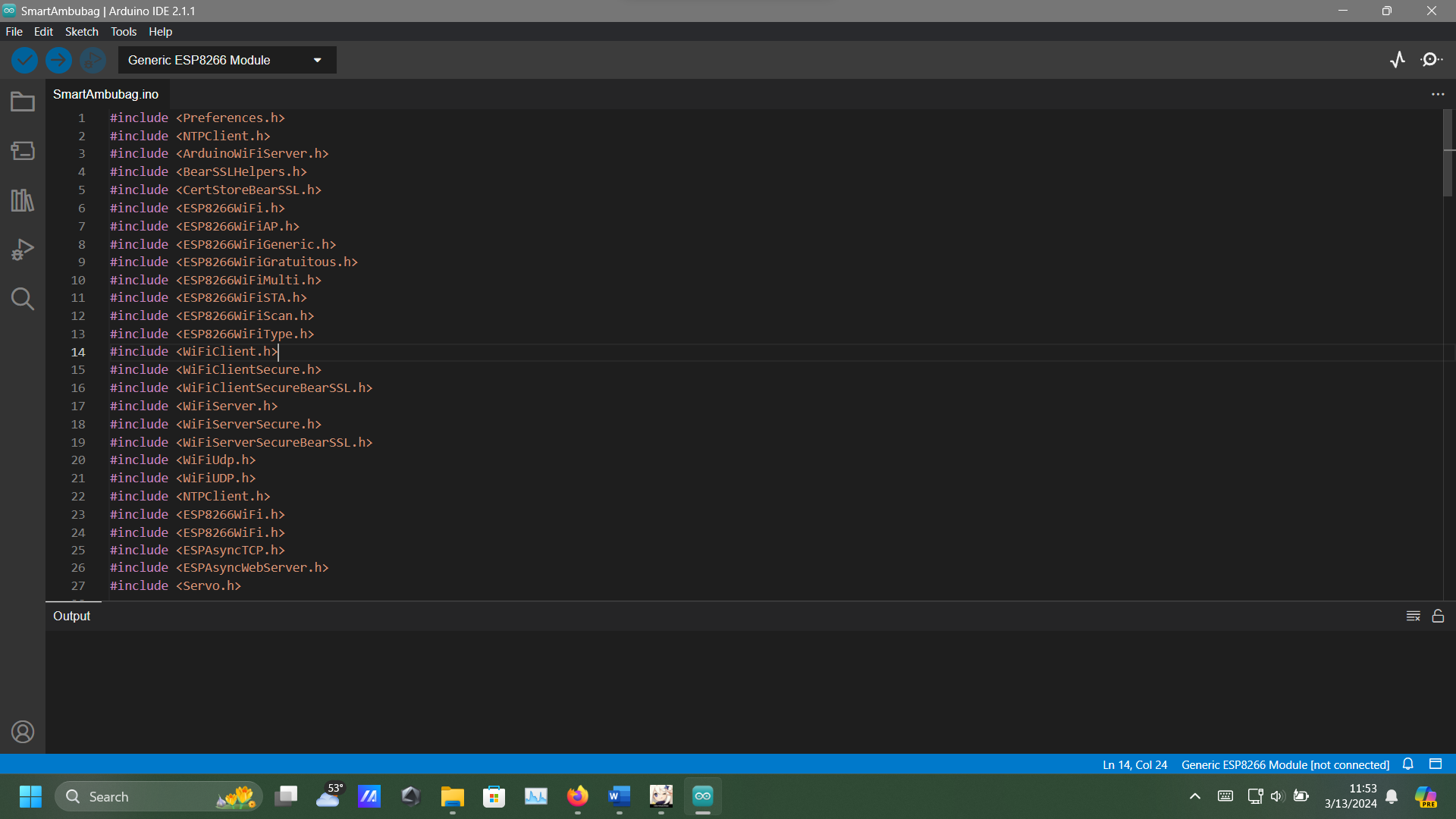Start debugging with the debug button
Image resolution: width=1456 pixels, height=819 pixels.
pos(93,60)
